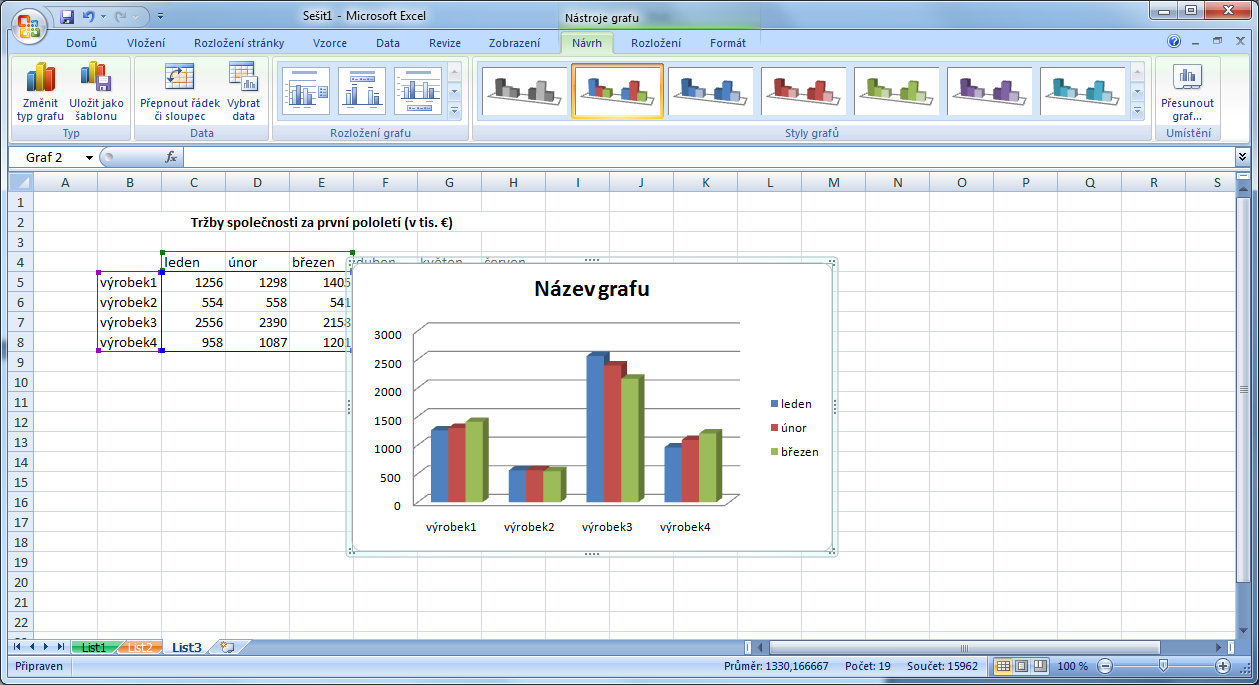
Task: Open the Rozložení stránky tab
Action: click(x=239, y=43)
